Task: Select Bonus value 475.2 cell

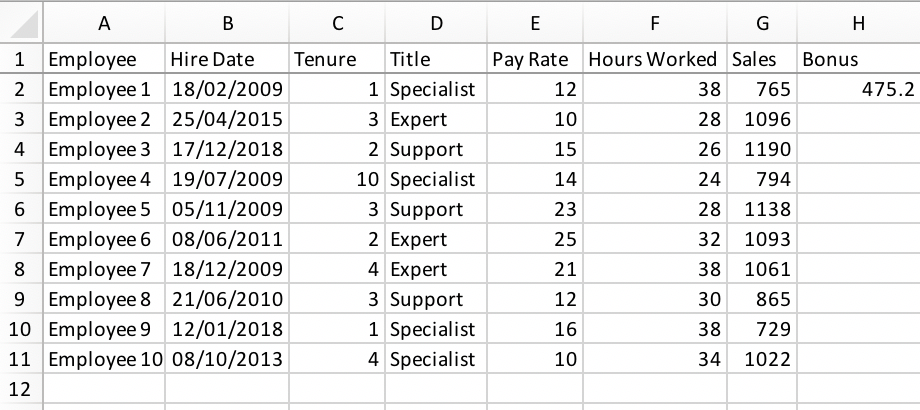Action: [x=858, y=89]
